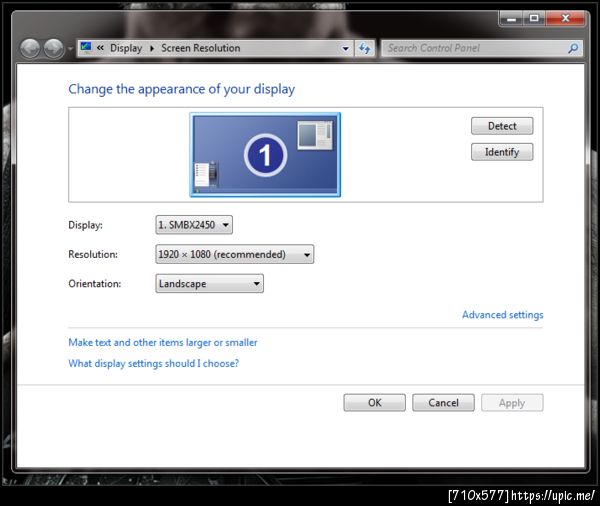Open the Resolution dropdown 1920 × 1080

point(235,254)
